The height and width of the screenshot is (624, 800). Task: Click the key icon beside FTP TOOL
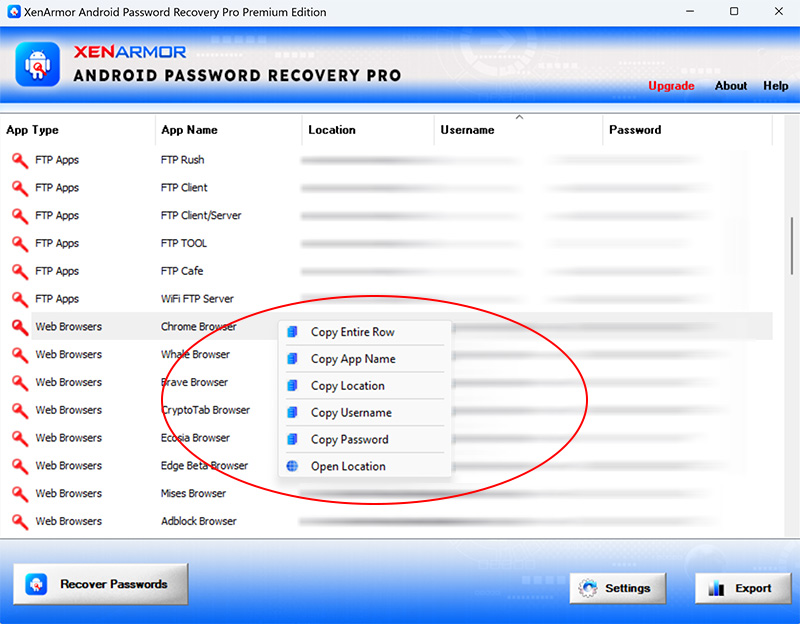pyautogui.click(x=20, y=243)
